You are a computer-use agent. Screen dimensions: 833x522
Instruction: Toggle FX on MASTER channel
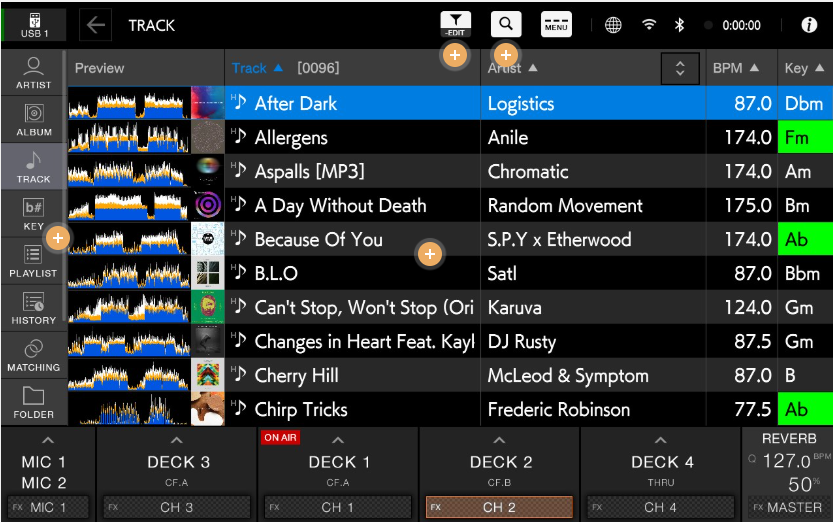787,507
